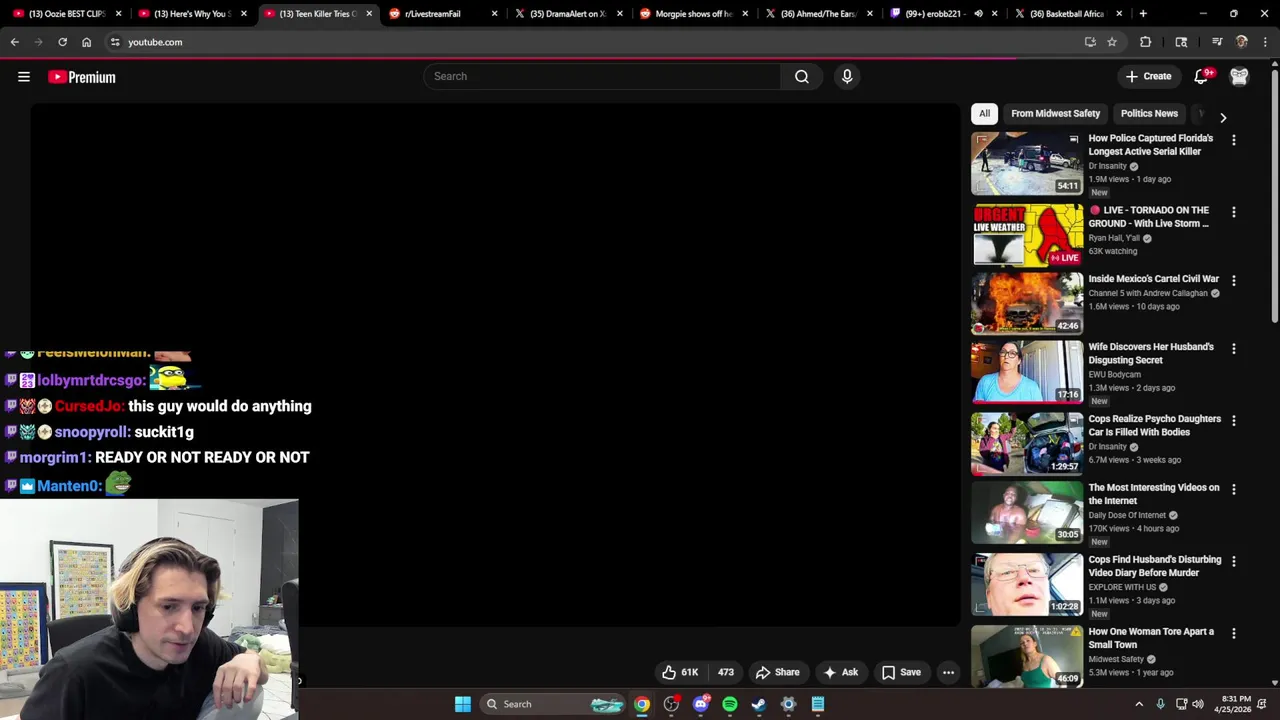The width and height of the screenshot is (1280, 720).
Task: Open Spotify from the taskbar
Action: (730, 704)
